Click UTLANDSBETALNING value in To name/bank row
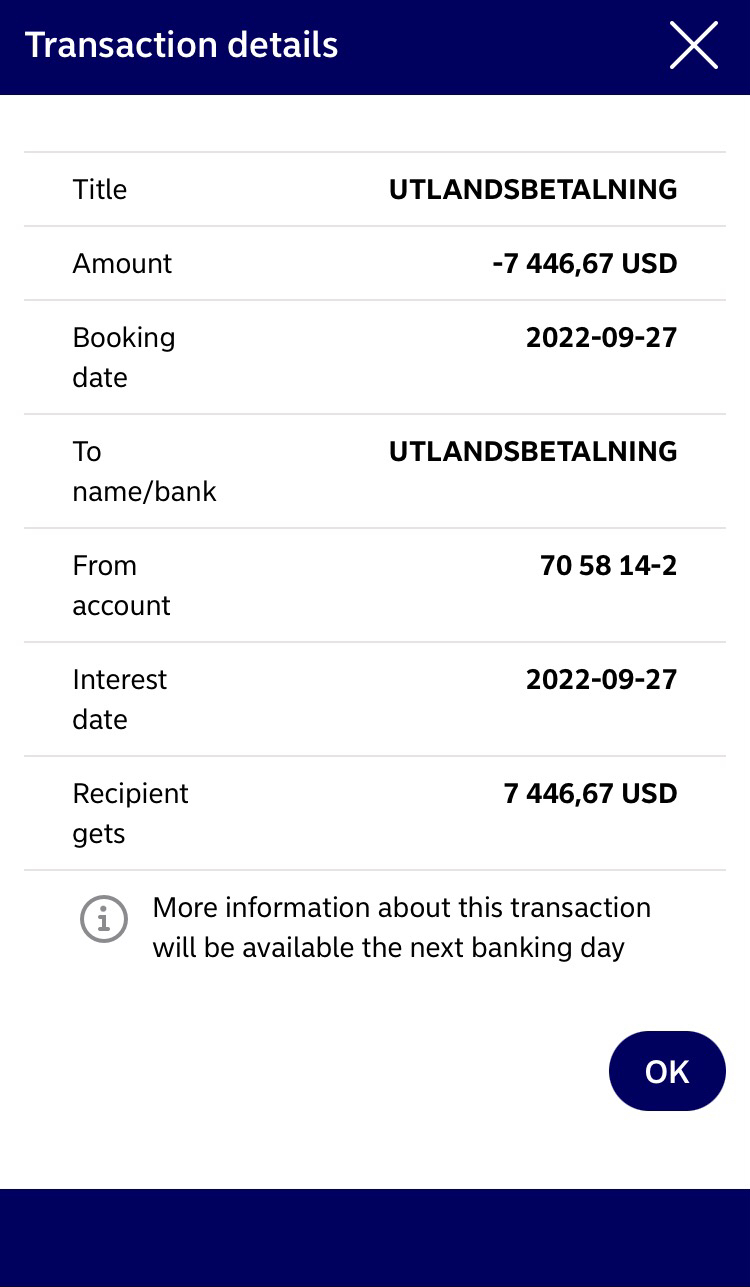 pos(532,451)
